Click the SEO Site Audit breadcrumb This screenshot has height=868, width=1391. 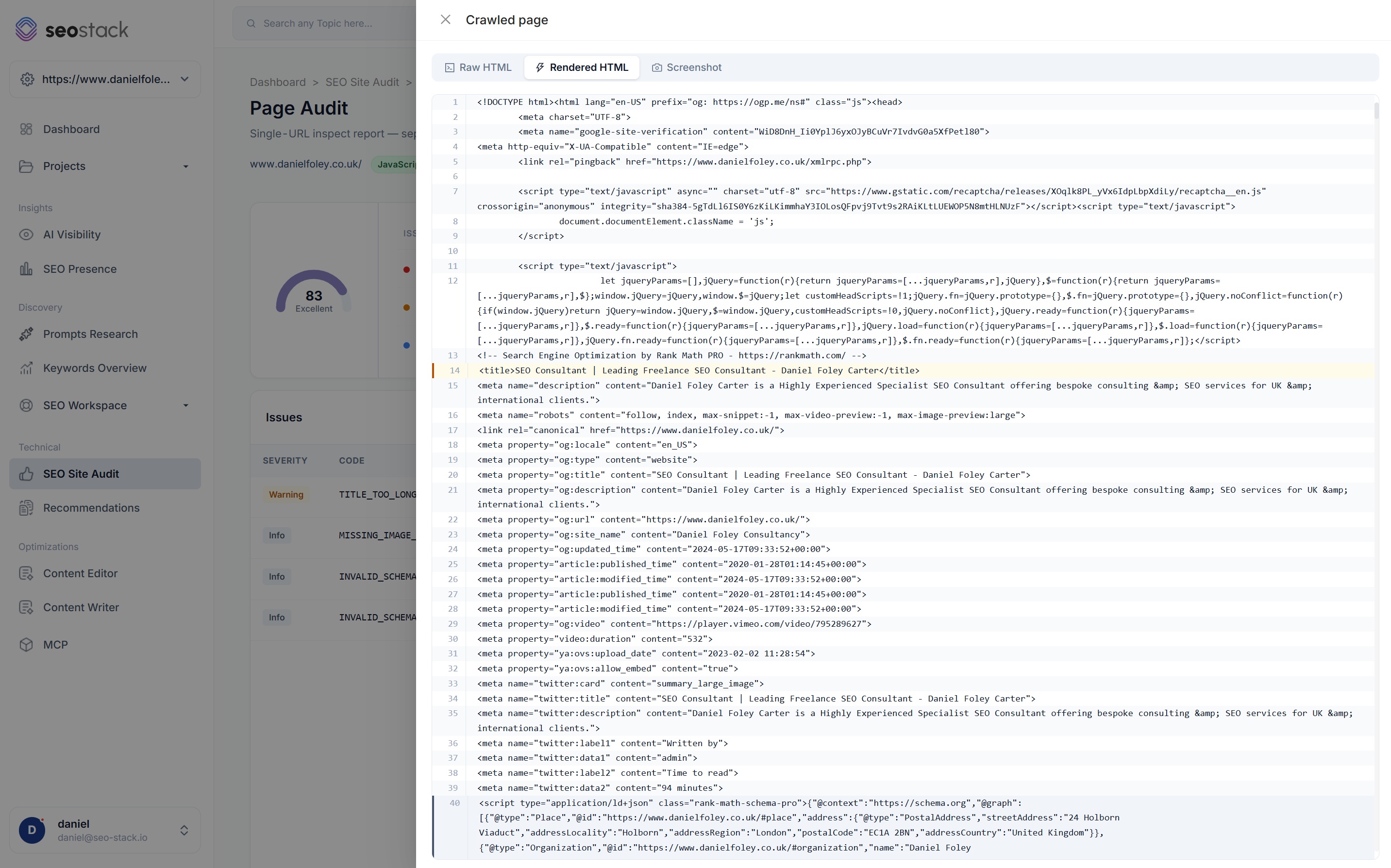coord(362,82)
